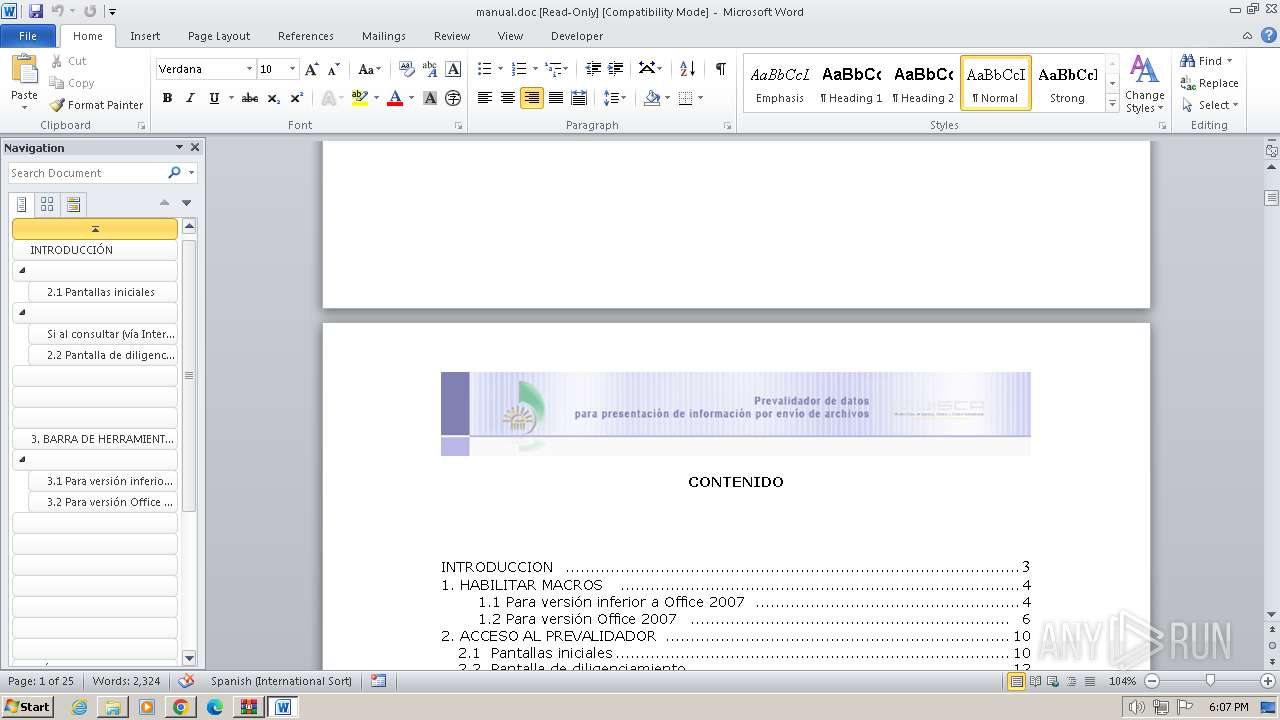This screenshot has width=1280, height=720.
Task: Open the Font name dropdown
Action: pos(249,69)
